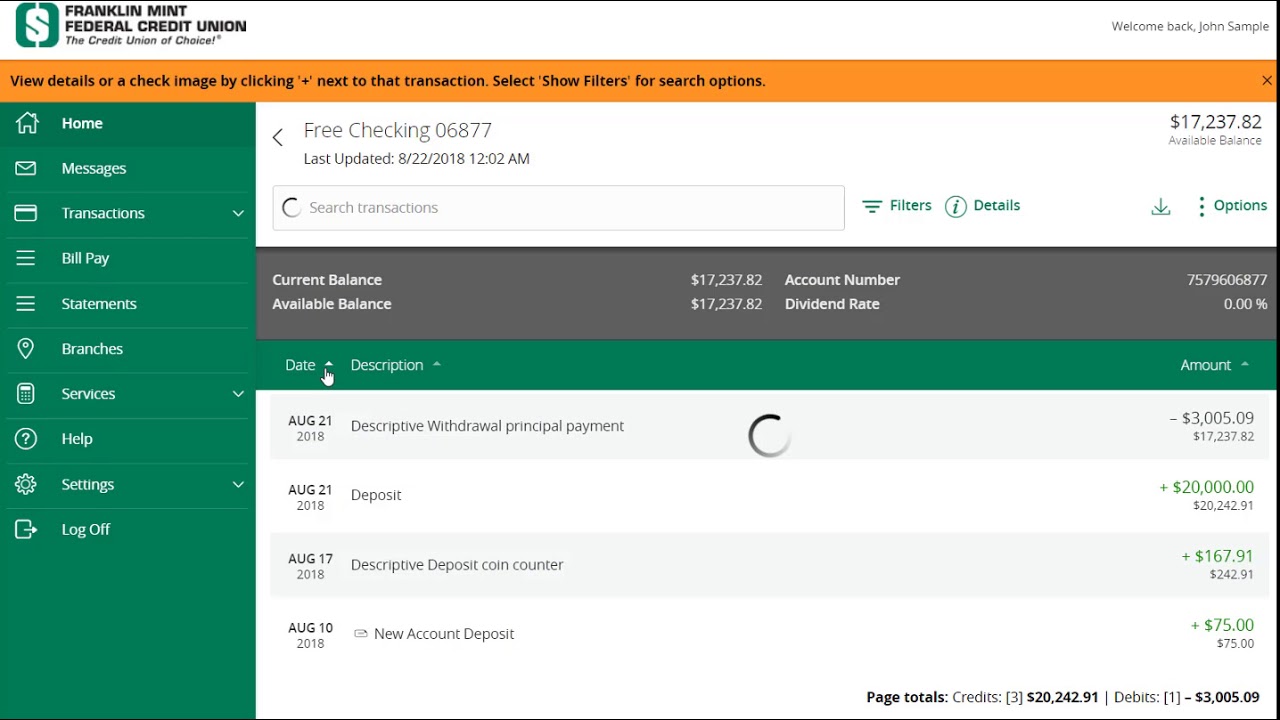Open the Branches menu item
1280x720 pixels.
(x=128, y=348)
